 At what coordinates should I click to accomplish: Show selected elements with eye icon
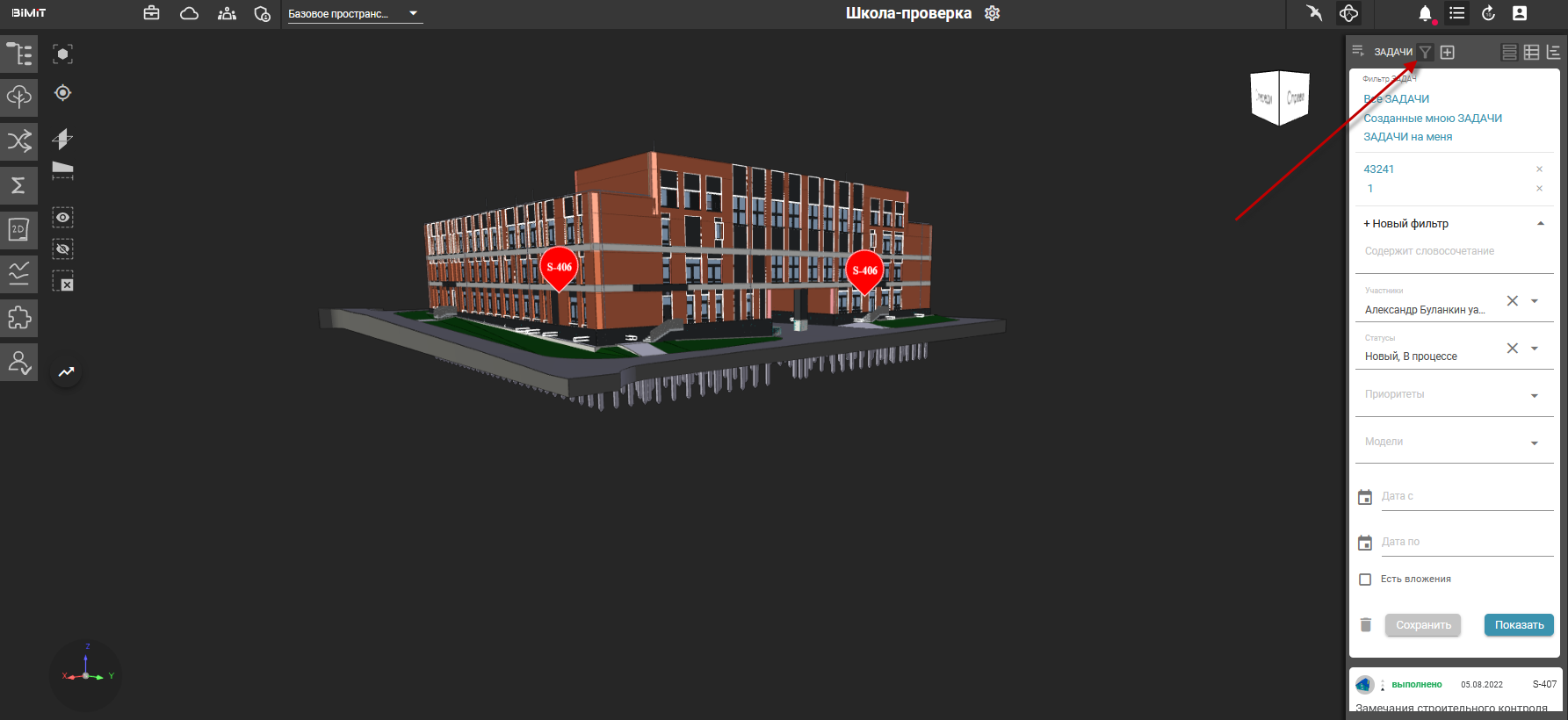tap(62, 217)
